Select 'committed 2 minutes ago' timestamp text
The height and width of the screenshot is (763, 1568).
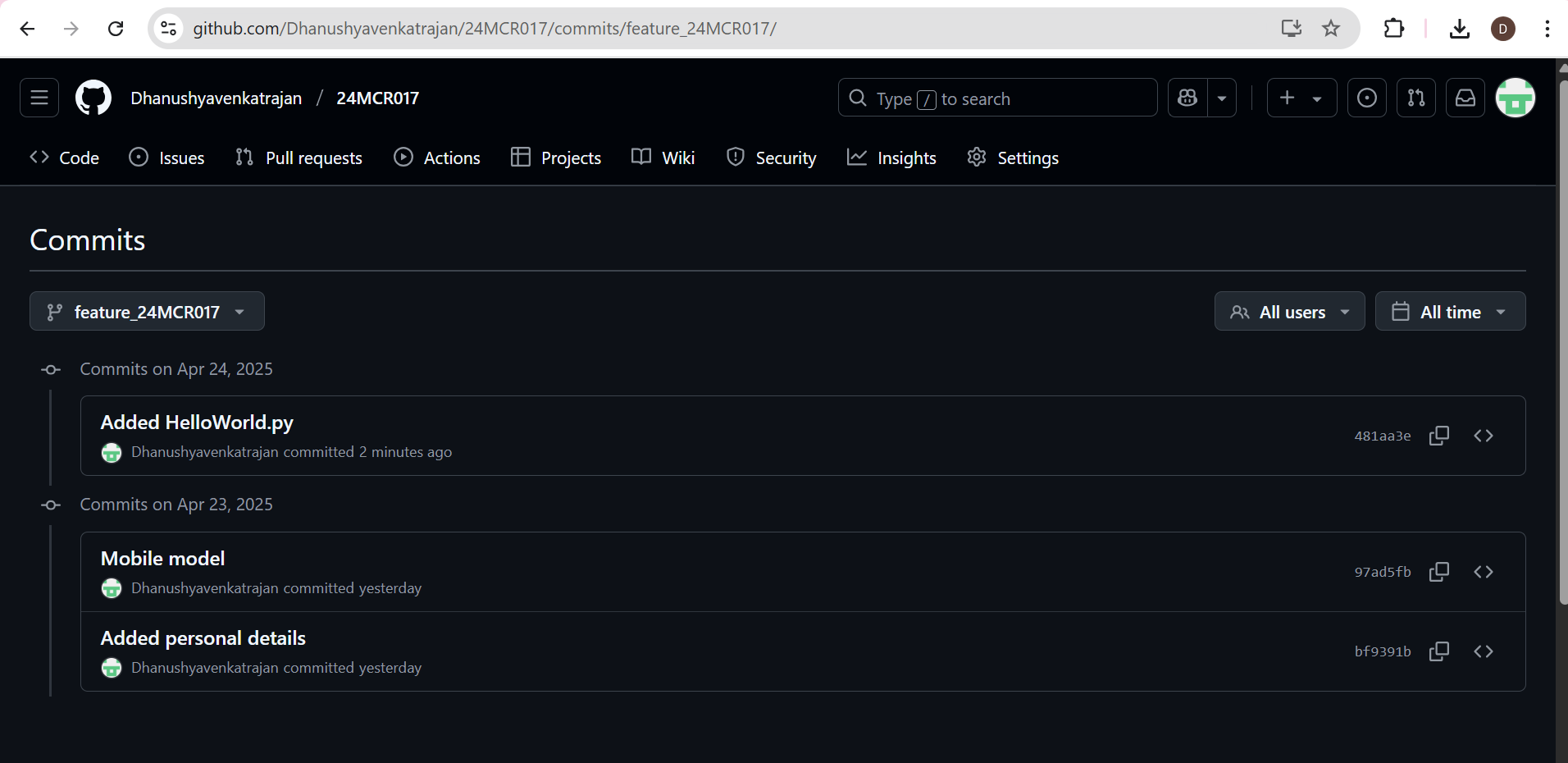367,452
